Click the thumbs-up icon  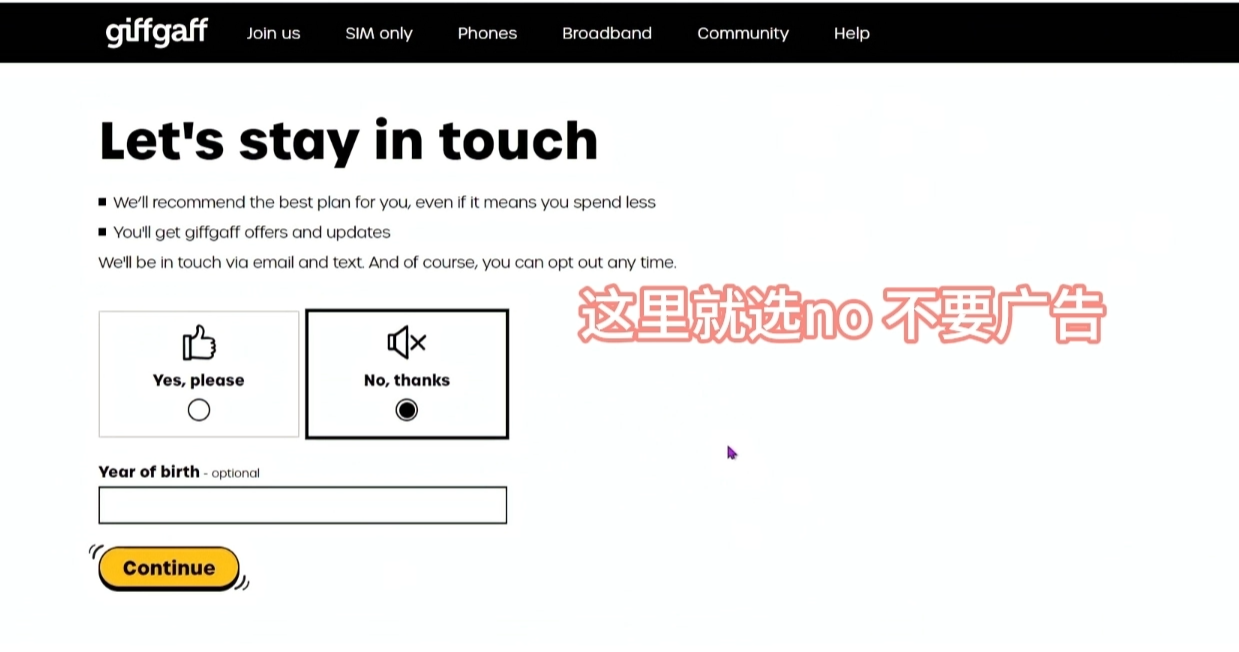pos(199,342)
